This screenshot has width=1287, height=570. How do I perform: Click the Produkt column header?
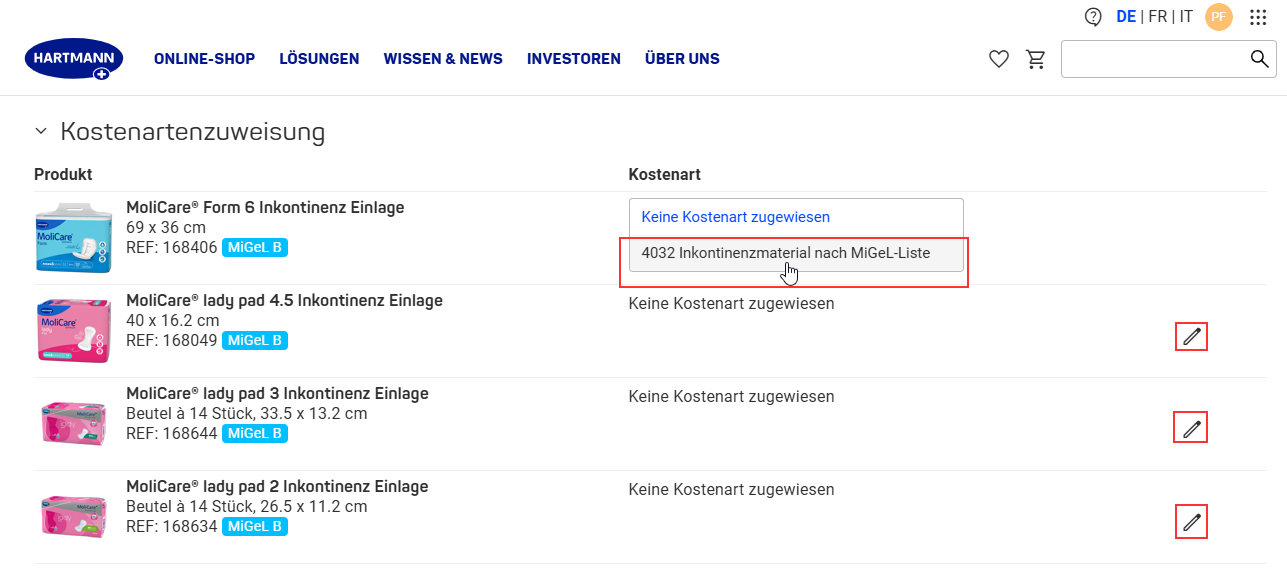[63, 175]
